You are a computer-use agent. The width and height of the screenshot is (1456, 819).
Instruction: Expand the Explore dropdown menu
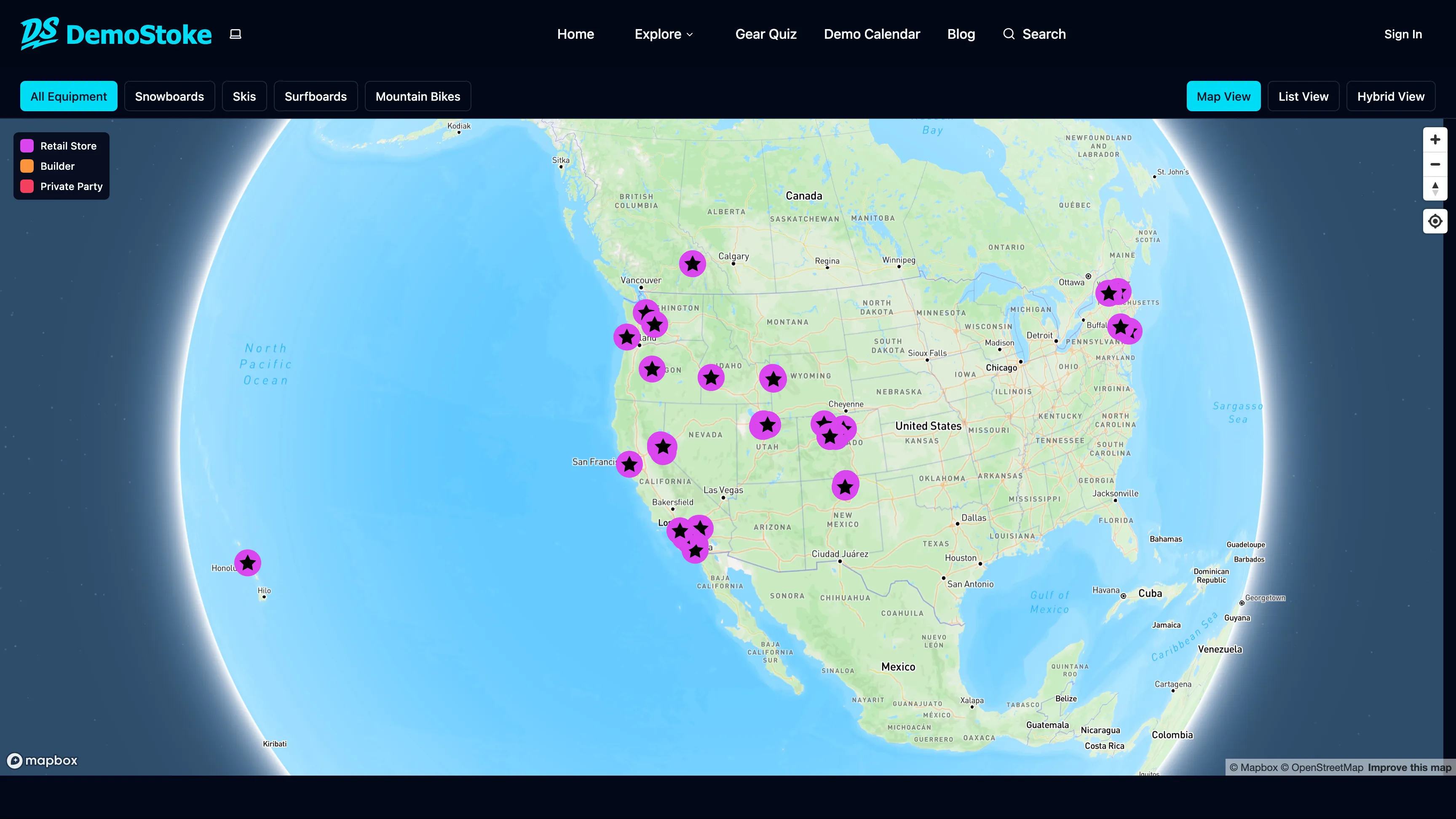pos(664,35)
